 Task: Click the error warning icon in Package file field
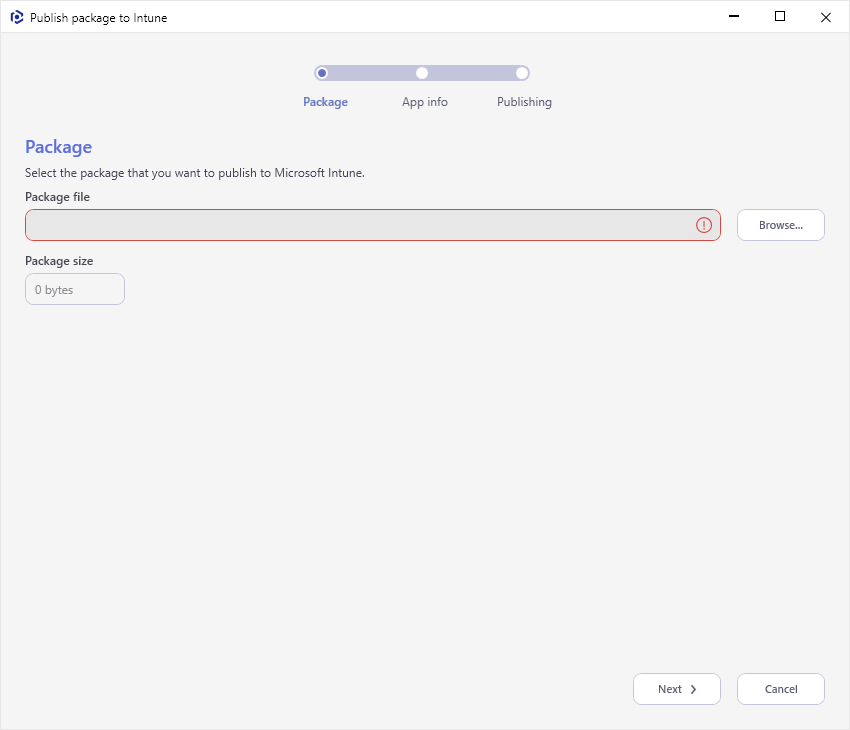click(704, 225)
